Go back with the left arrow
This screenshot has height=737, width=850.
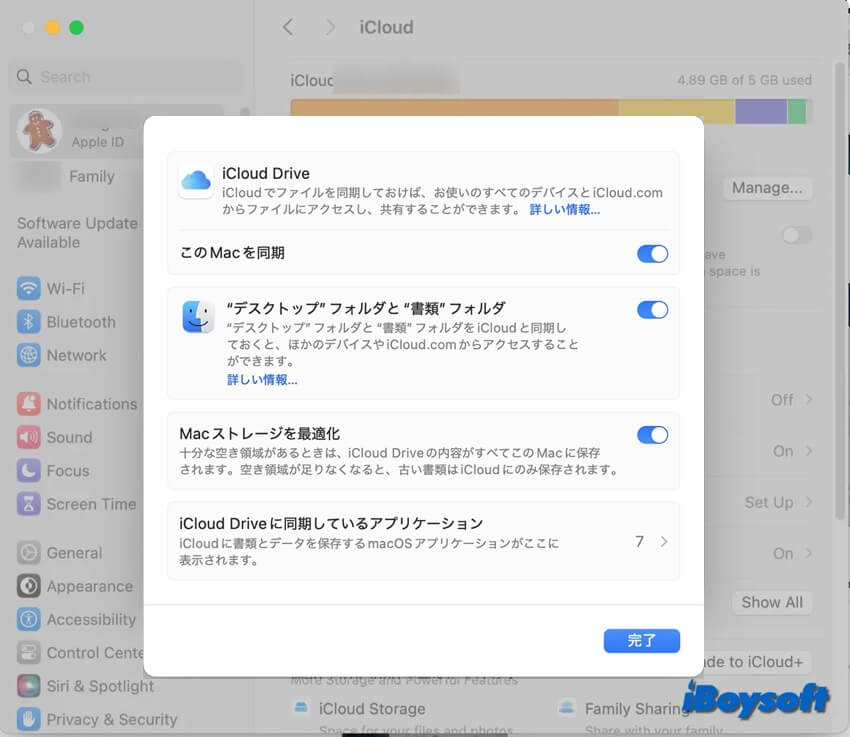[288, 27]
